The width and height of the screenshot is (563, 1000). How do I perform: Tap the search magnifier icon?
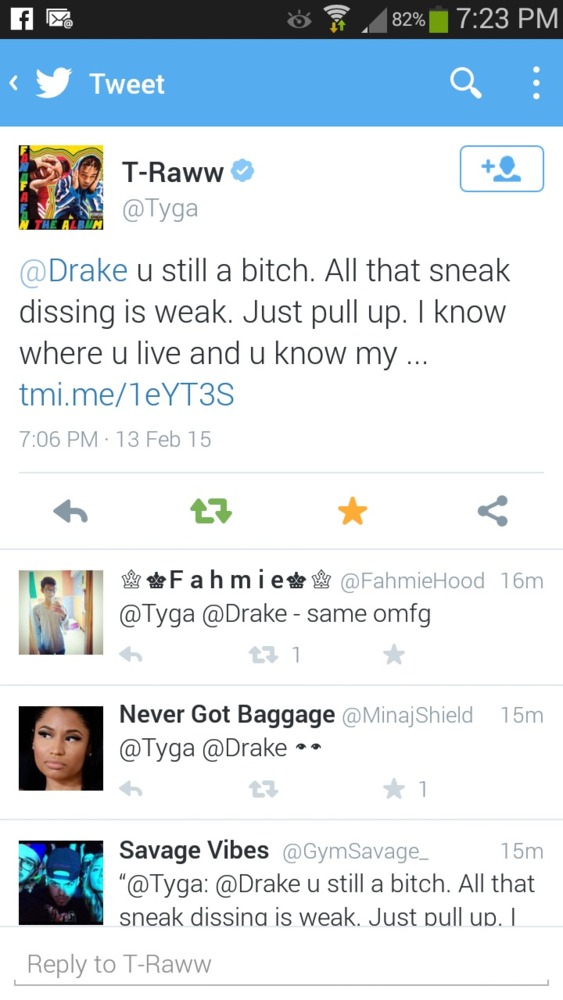coord(465,84)
